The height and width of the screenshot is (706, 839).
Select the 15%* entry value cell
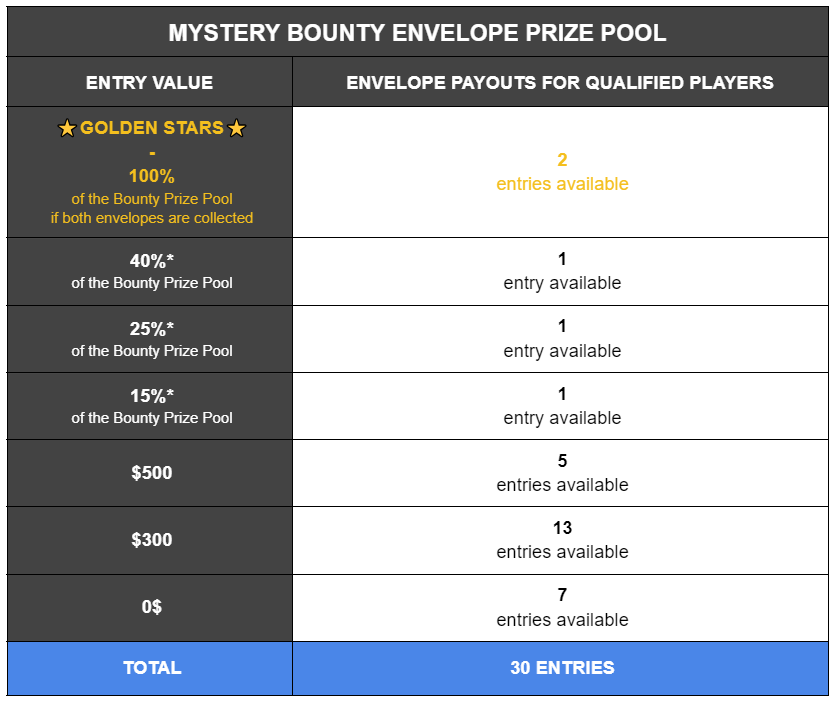[152, 406]
